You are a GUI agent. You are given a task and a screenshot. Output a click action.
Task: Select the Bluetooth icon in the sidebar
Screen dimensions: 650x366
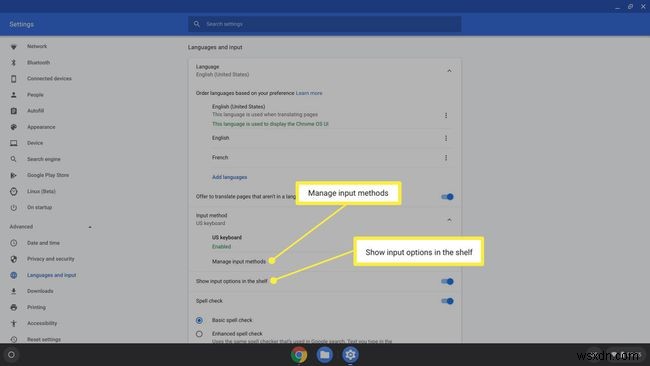coord(13,63)
